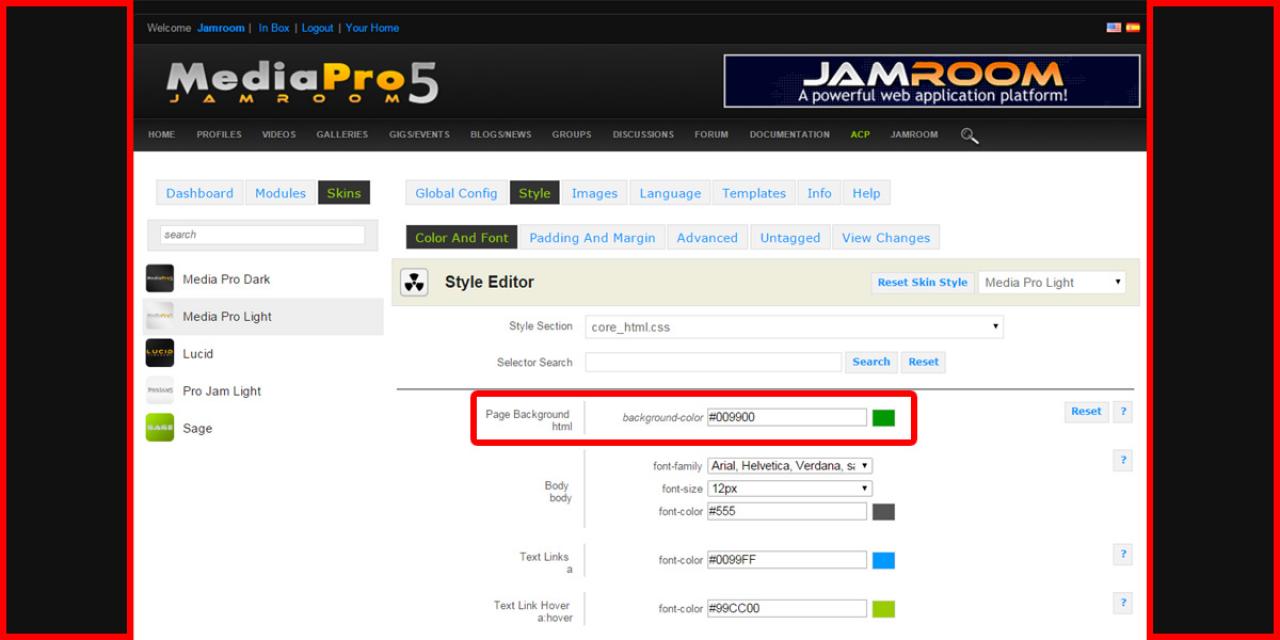Switch to the Images tab
Viewport: 1280px width, 640px height.
(x=594, y=193)
